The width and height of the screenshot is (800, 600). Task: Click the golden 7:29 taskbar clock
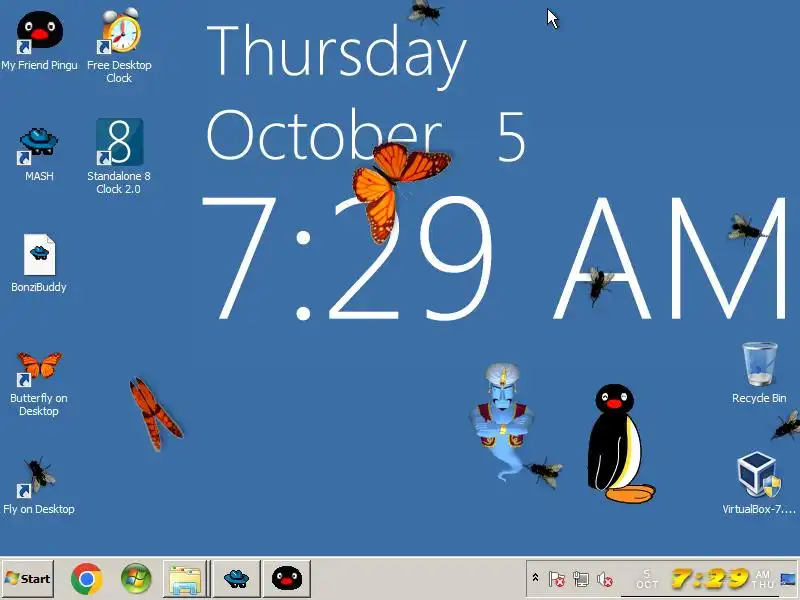click(x=710, y=579)
